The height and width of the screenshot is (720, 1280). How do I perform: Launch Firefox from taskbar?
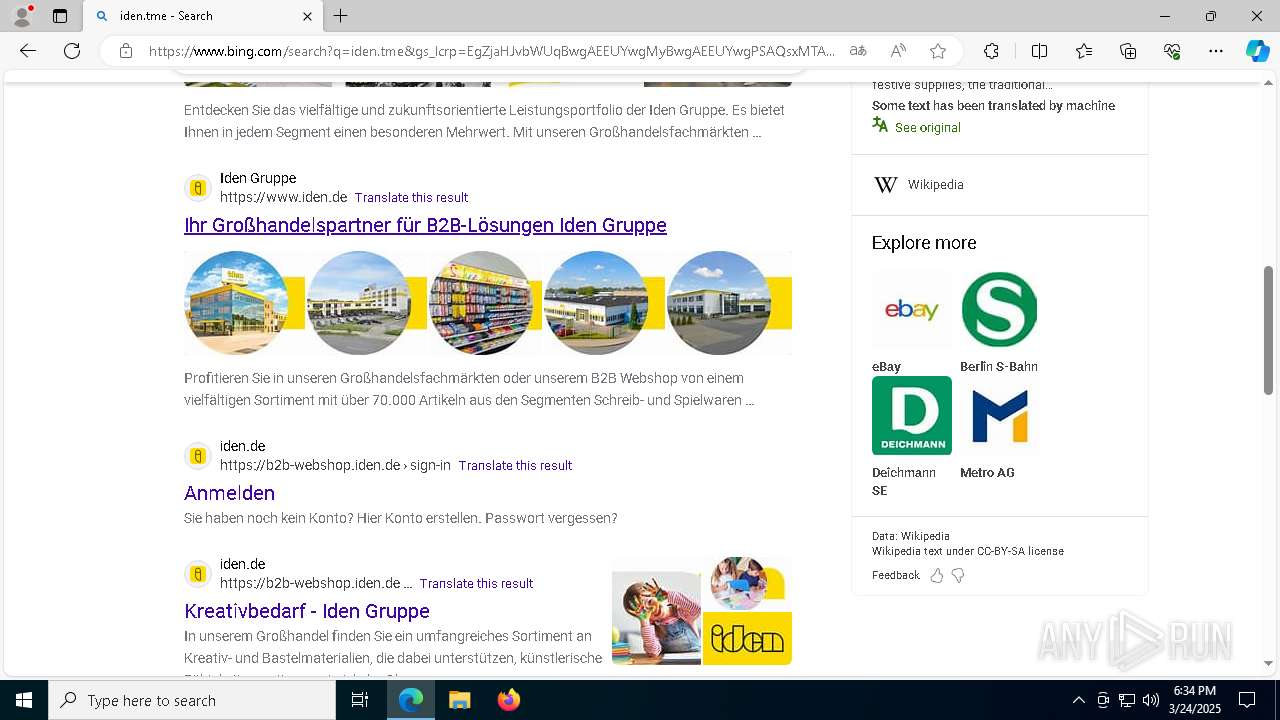coord(508,700)
